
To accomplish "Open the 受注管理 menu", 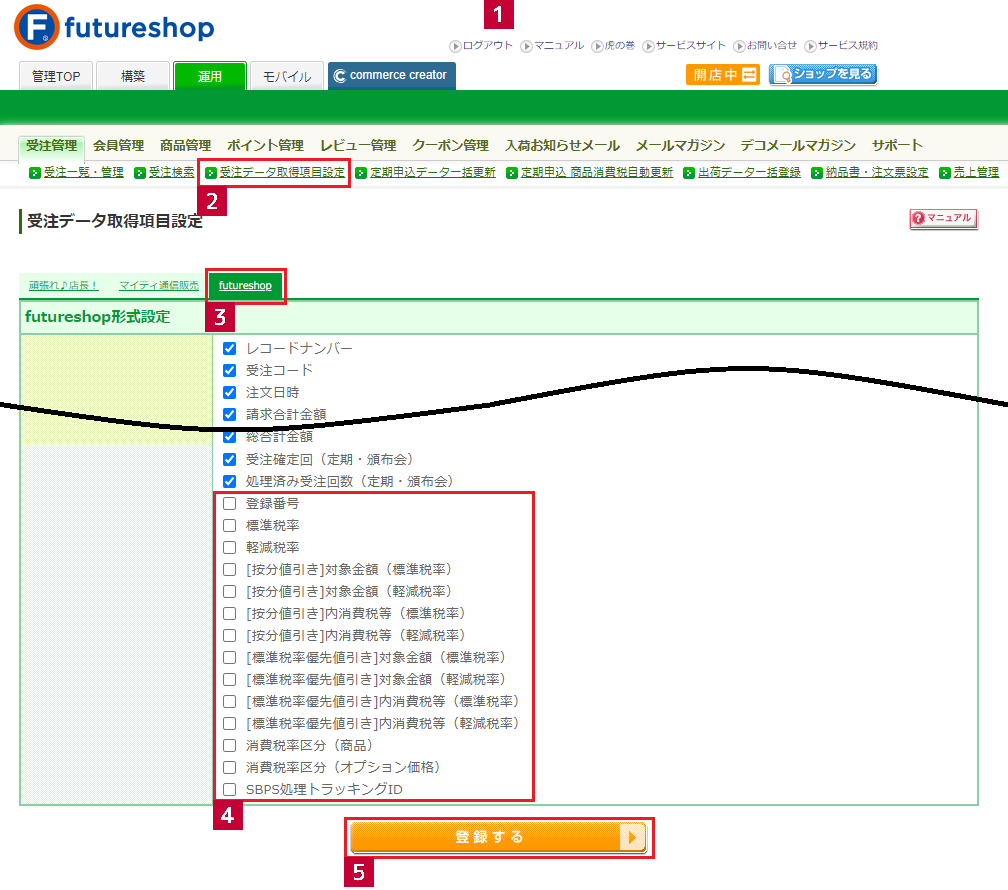I will point(51,145).
